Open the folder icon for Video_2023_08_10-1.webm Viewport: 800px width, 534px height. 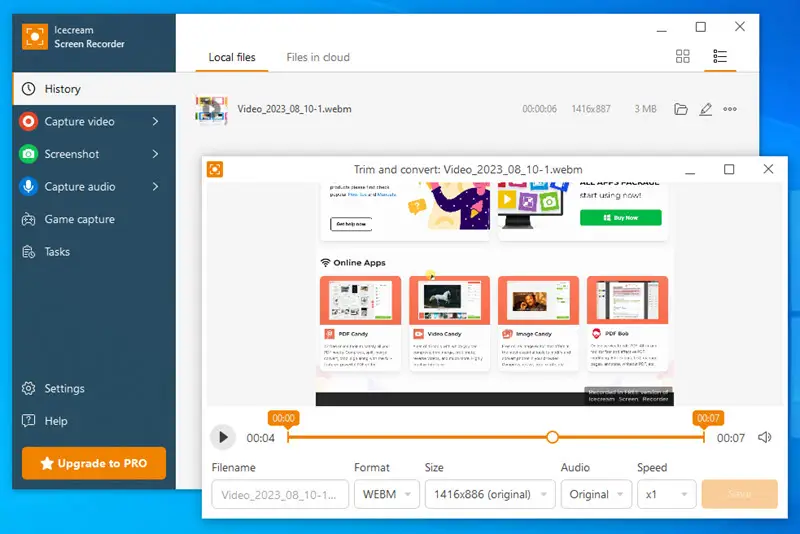coord(681,109)
